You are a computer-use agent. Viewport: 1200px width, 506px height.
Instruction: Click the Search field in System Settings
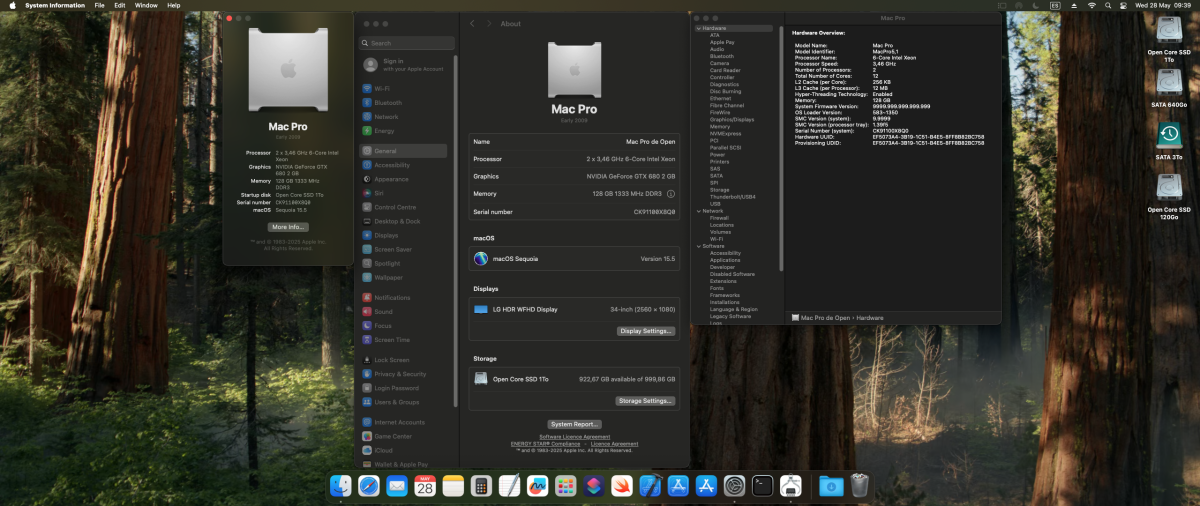tap(405, 43)
